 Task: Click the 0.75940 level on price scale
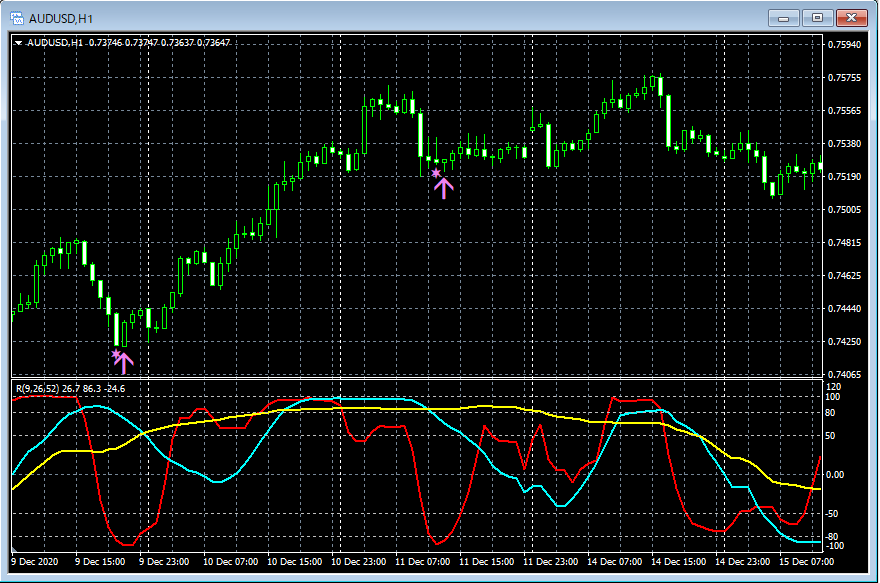click(844, 45)
